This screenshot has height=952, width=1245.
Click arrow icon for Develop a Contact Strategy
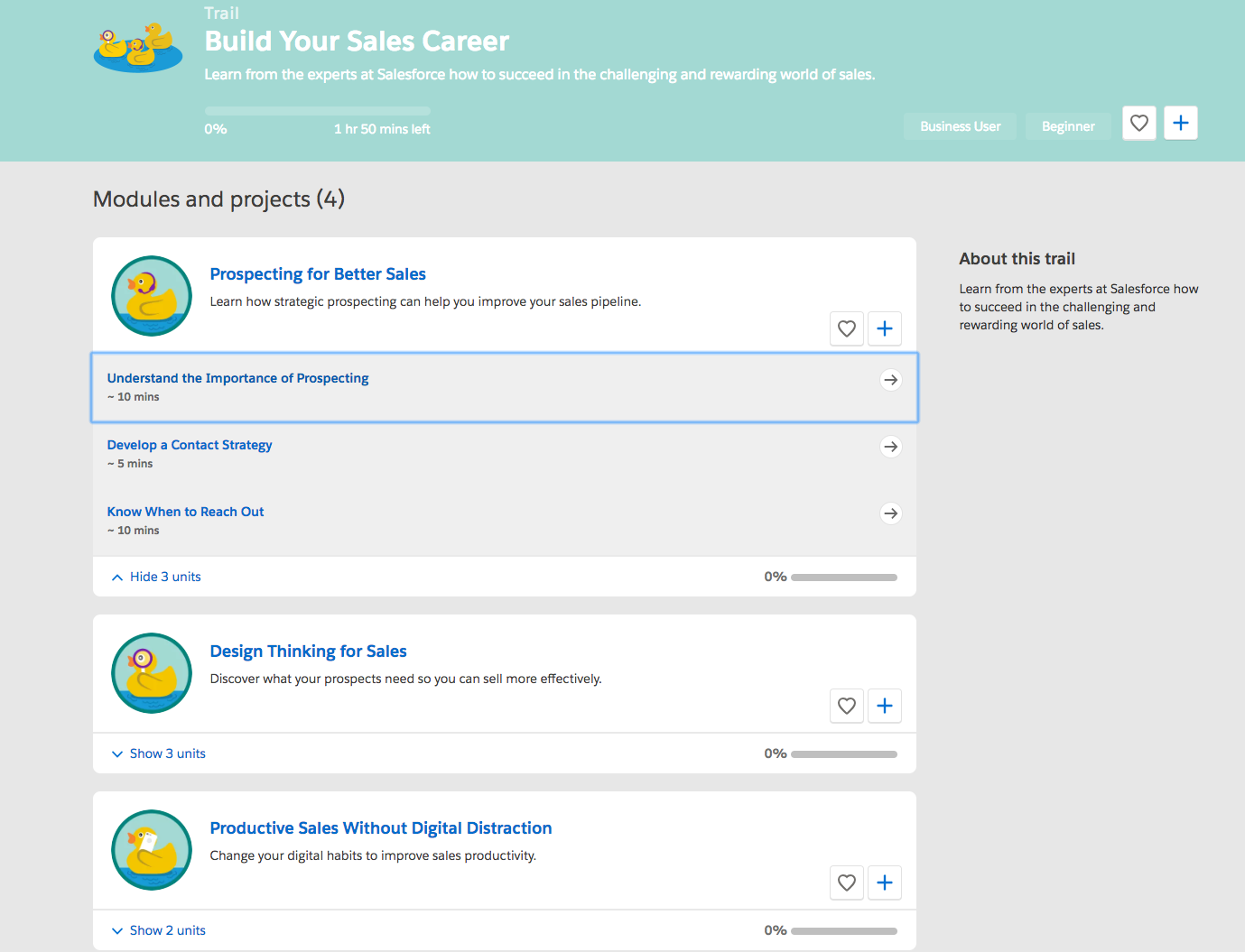pyautogui.click(x=891, y=447)
